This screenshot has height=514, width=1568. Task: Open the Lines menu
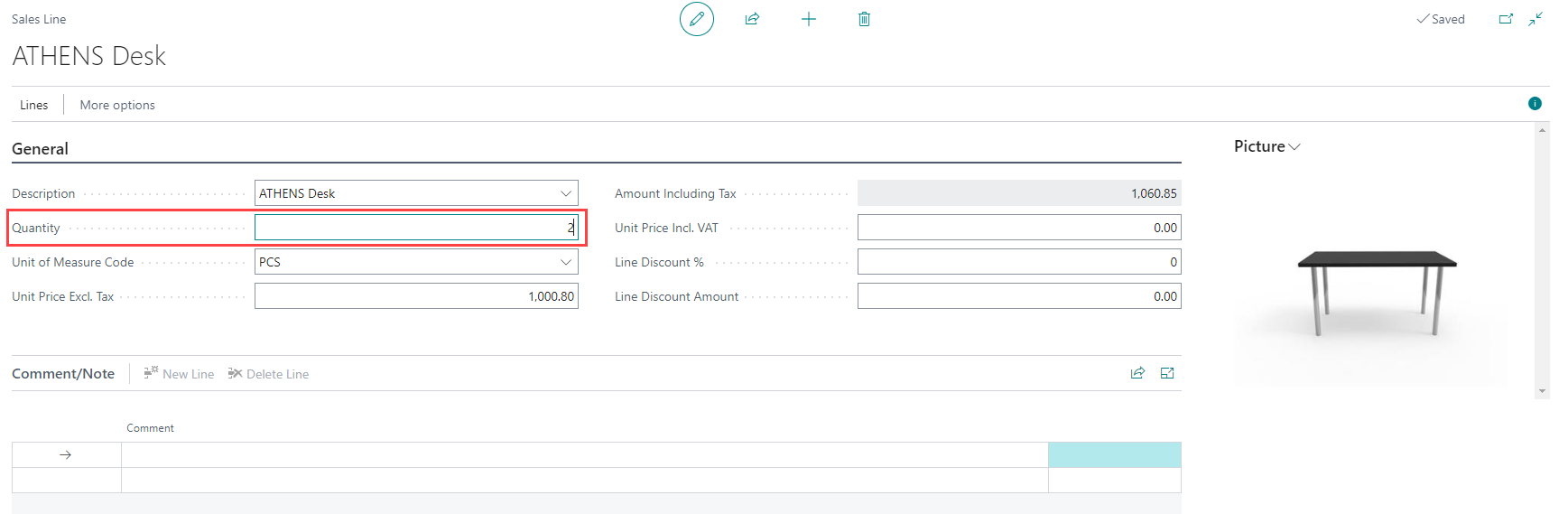point(34,105)
